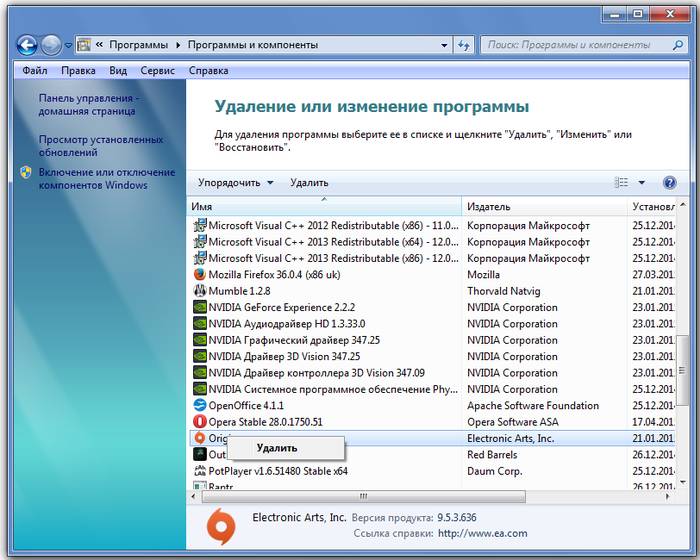The height and width of the screenshot is (560, 700).
Task: Click the Mozilla Firefox icon in list
Action: coord(200,274)
